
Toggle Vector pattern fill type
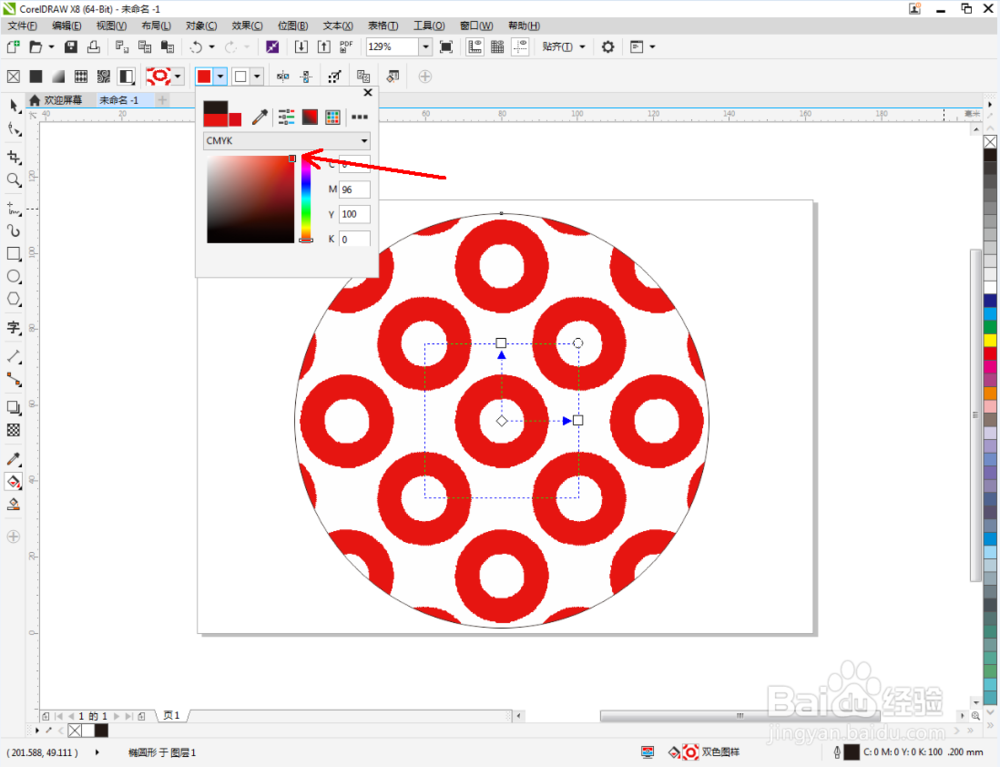coord(81,77)
